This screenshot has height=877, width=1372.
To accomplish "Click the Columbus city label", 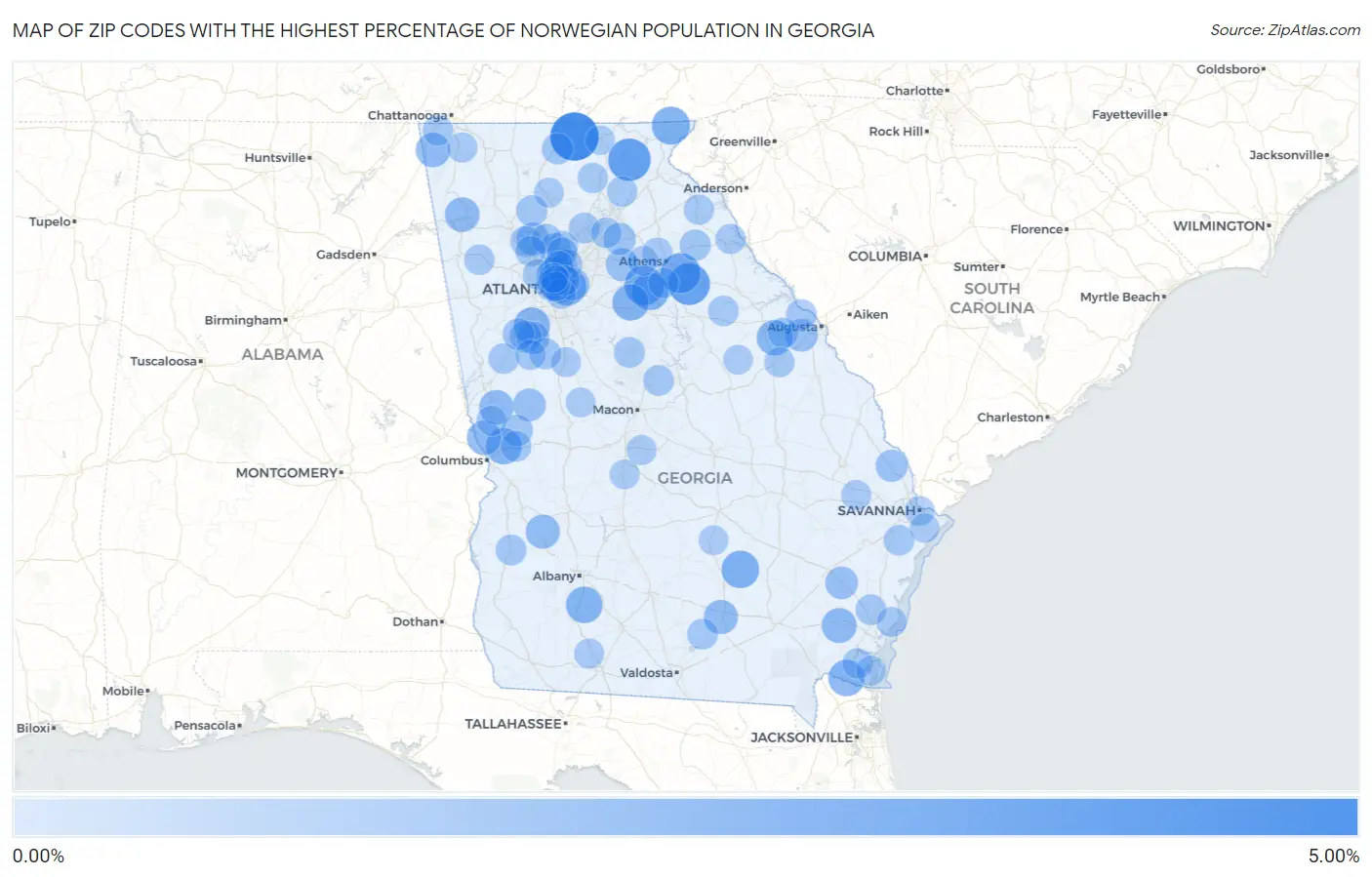I will click(452, 459).
